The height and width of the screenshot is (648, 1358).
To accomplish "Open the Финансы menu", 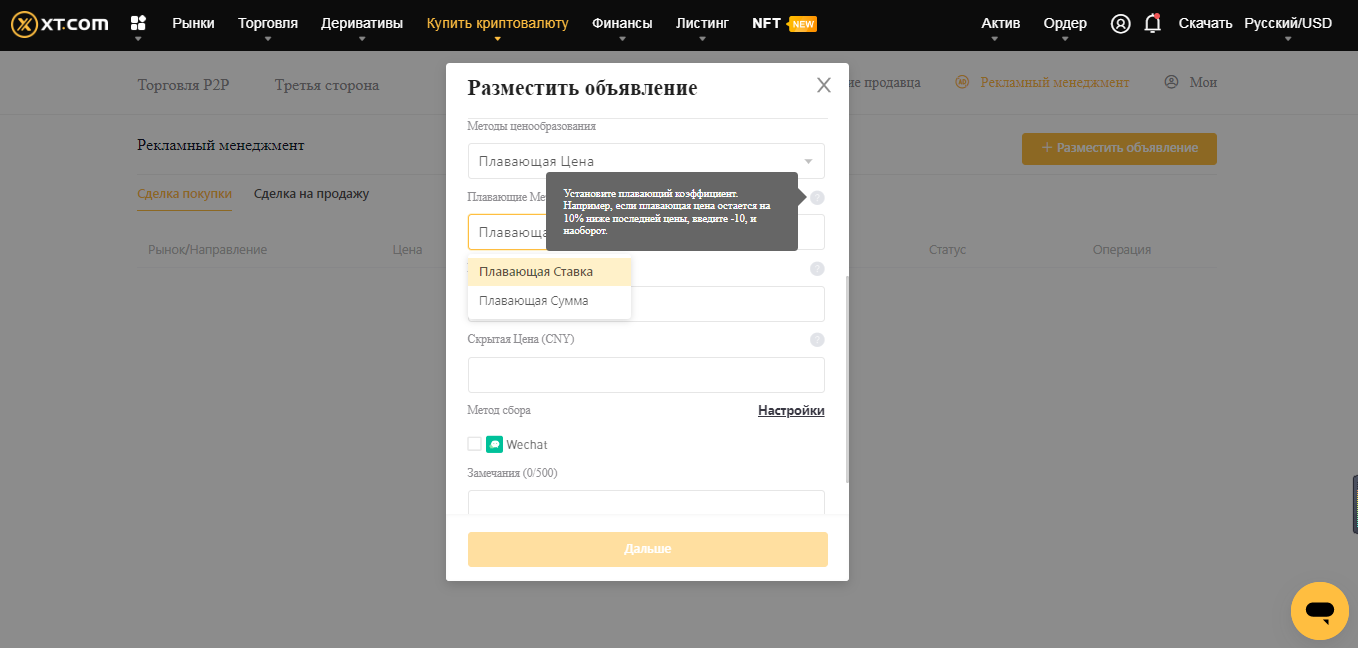I will point(622,23).
